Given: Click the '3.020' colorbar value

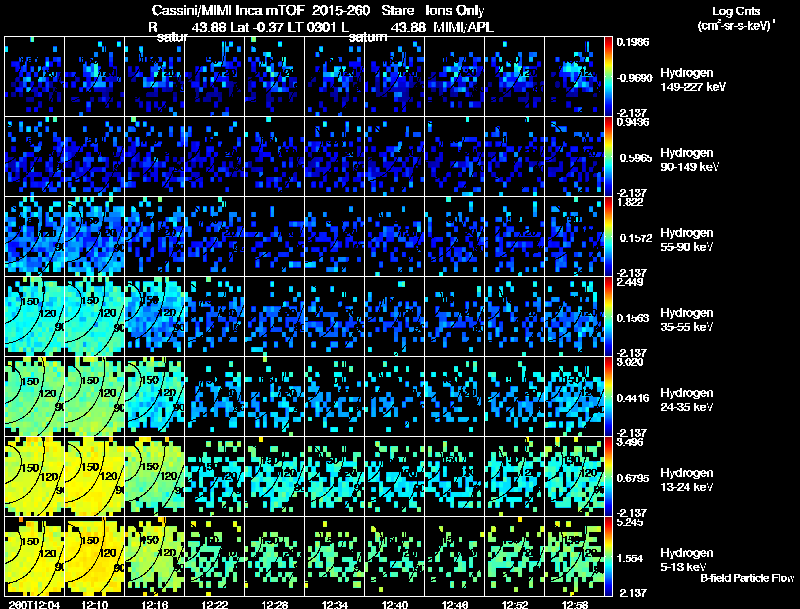Looking at the screenshot, I should pos(630,362).
